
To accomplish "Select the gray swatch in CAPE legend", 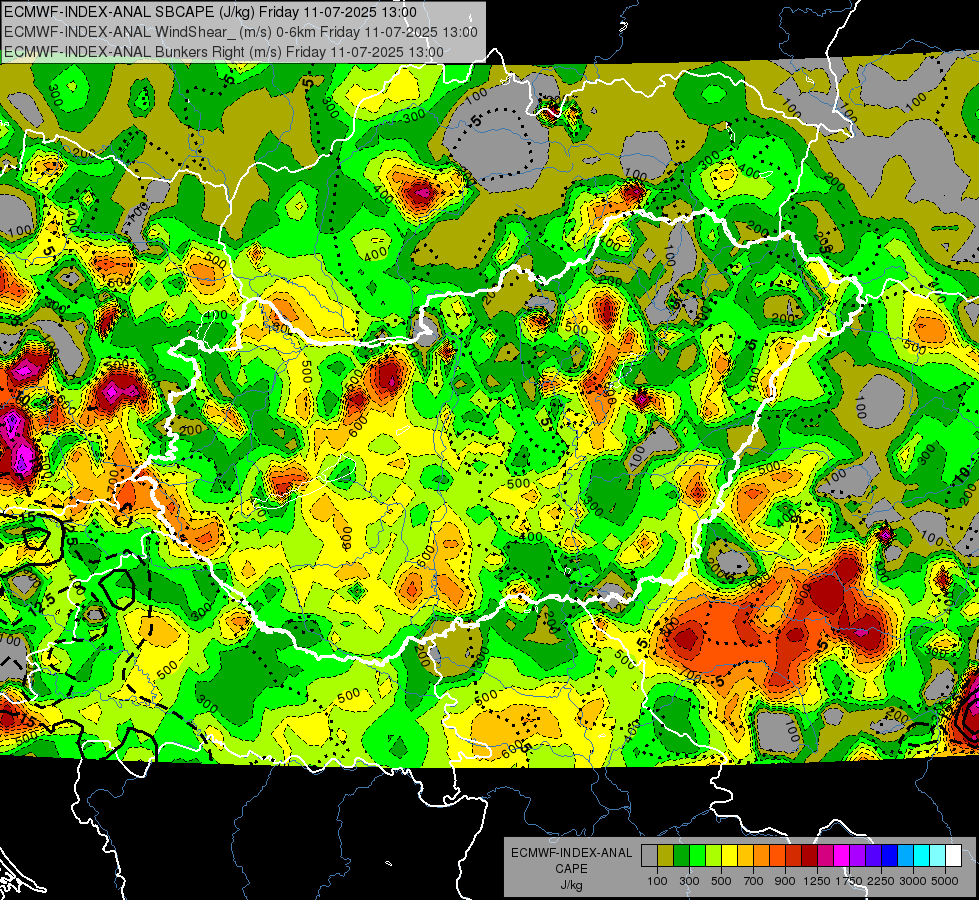I will click(x=649, y=856).
